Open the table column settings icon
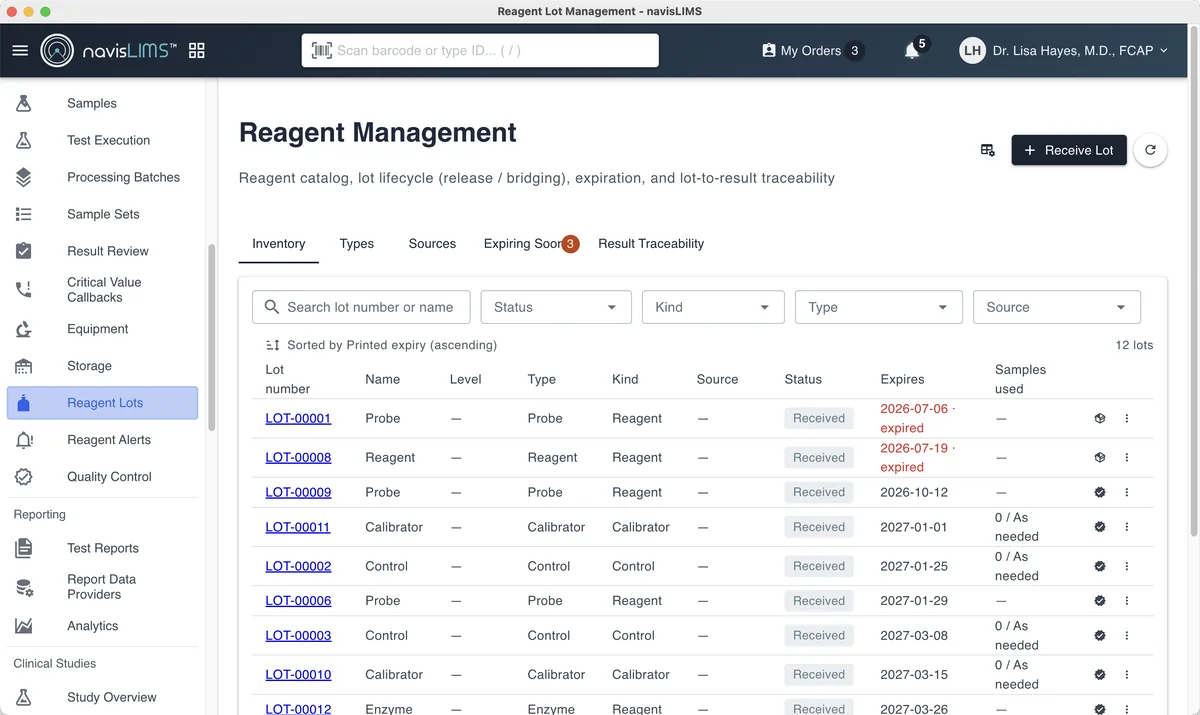Image resolution: width=1200 pixels, height=715 pixels. 988,150
